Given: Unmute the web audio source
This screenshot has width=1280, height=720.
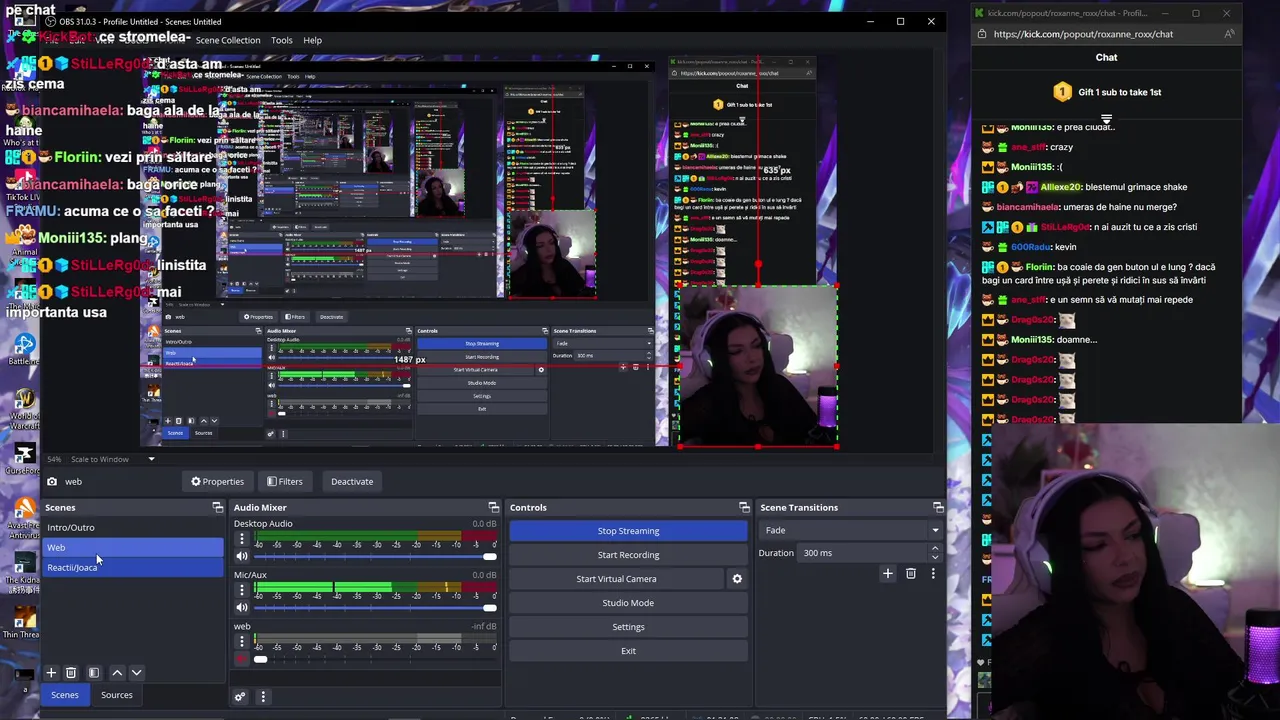Looking at the screenshot, I should [241, 658].
